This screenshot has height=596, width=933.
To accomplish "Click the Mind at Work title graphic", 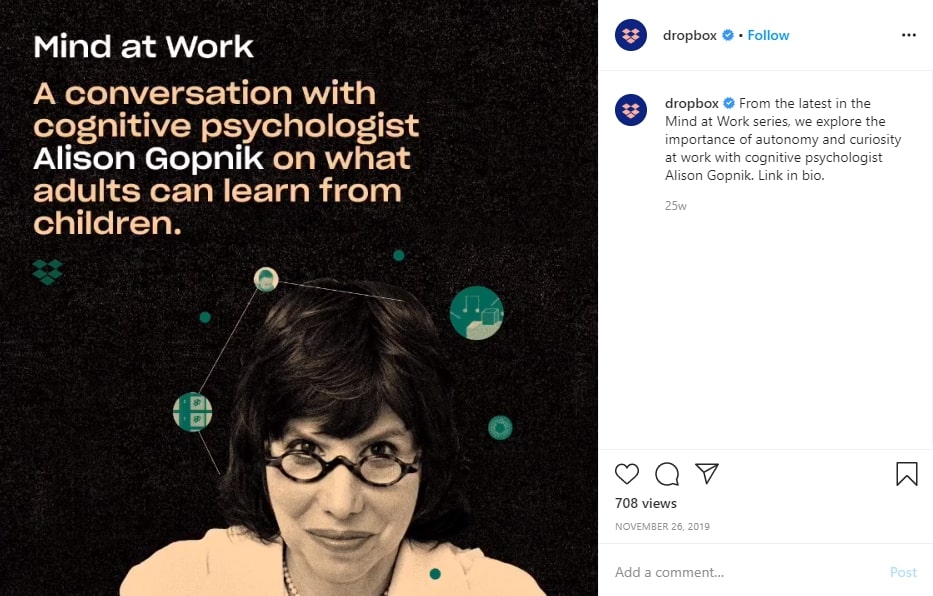I will point(143,46).
